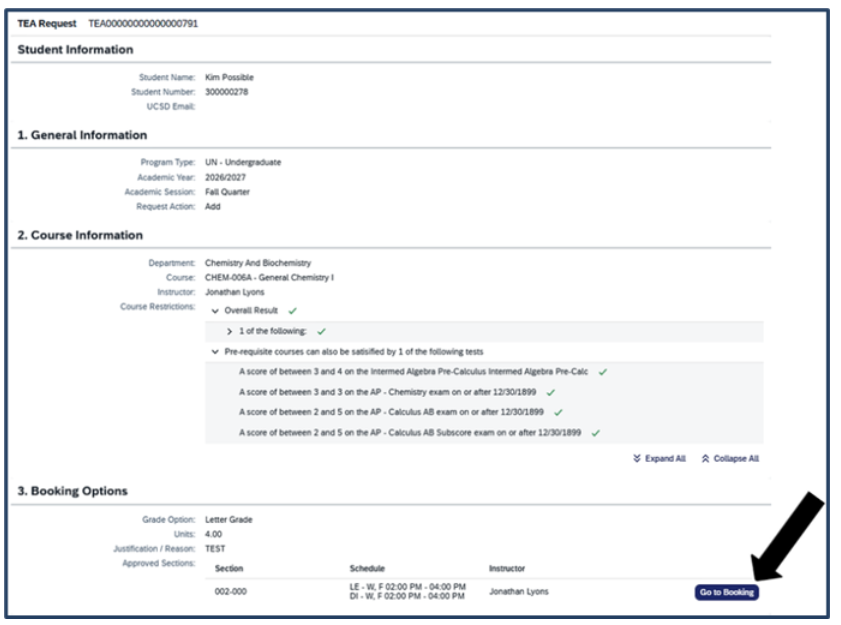
Task: Click student number 300000278
Action: (x=226, y=92)
